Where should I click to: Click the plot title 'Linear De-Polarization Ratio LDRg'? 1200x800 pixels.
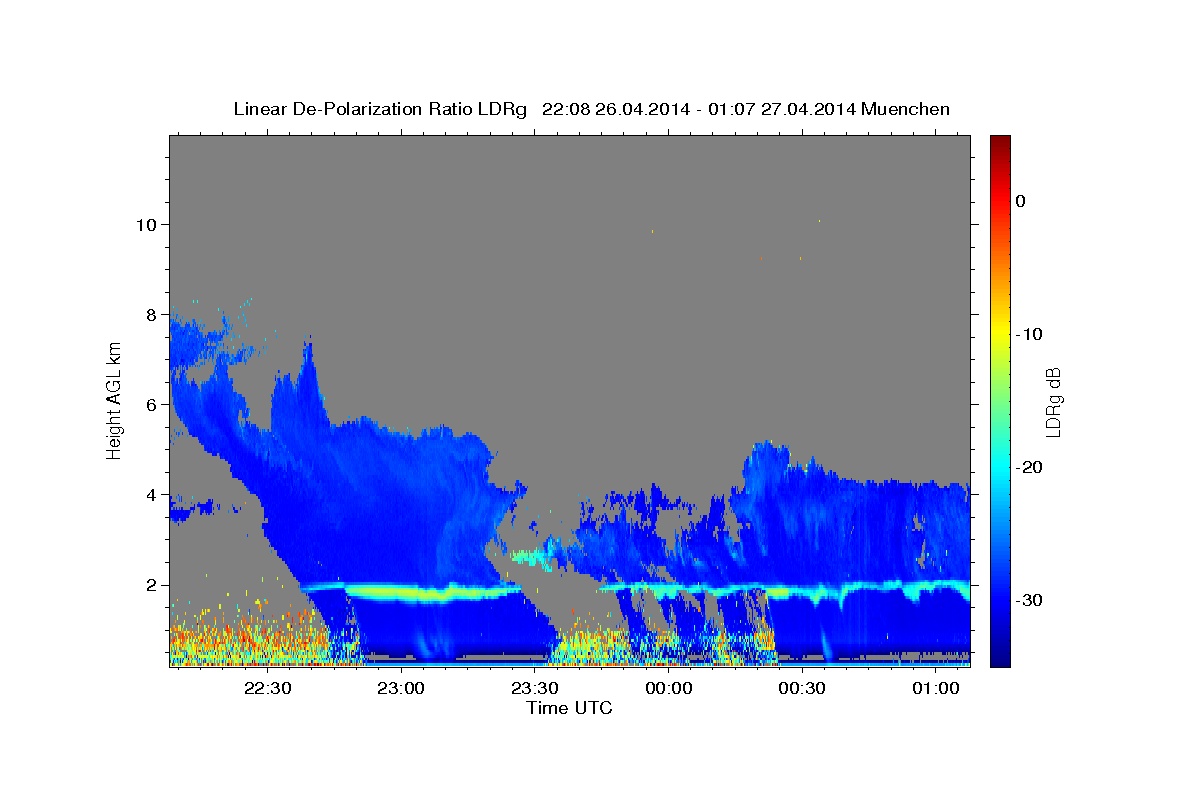point(379,109)
